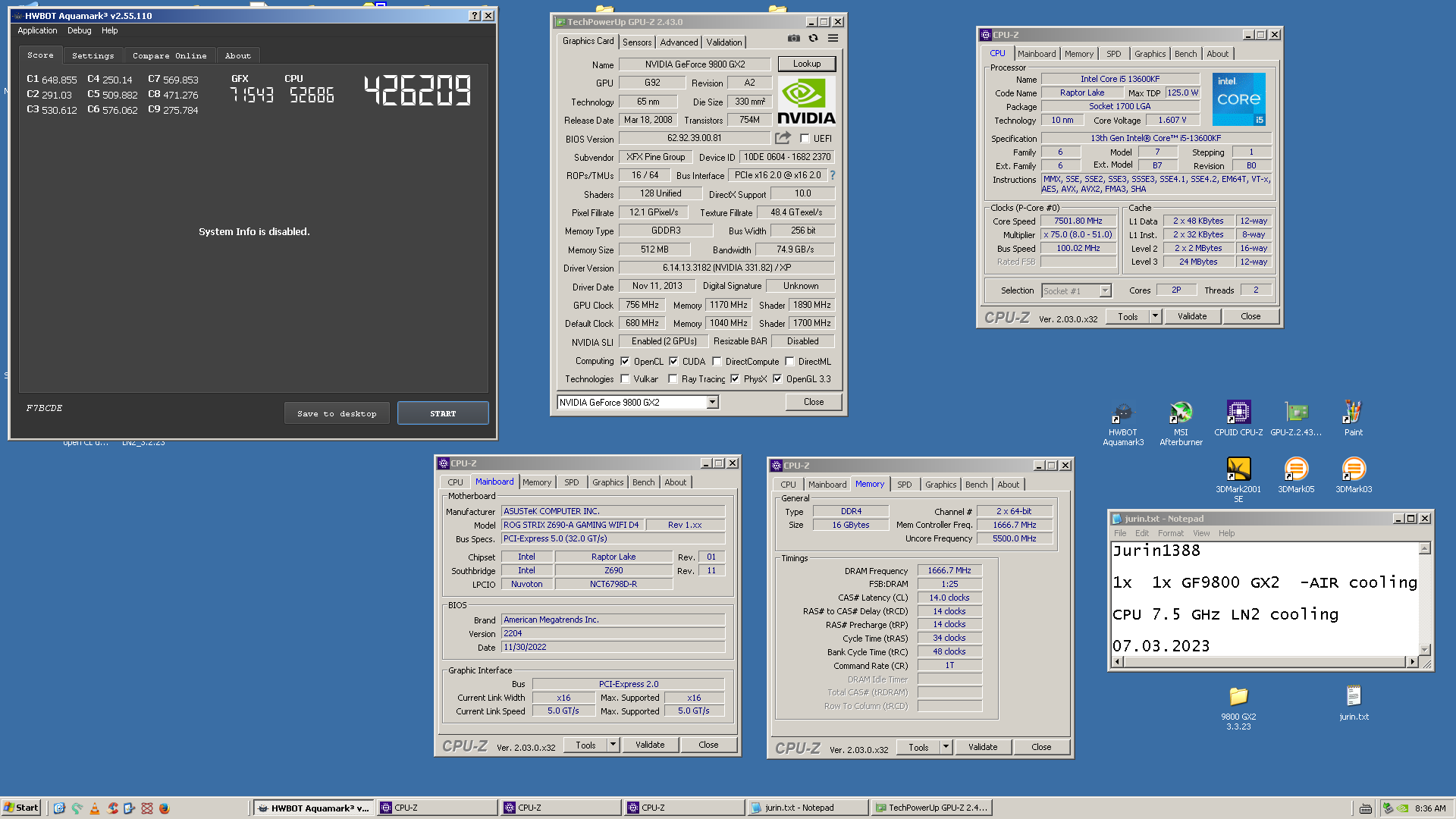The image size is (1456, 819).
Task: Expand Tools arrow in CPU-Z Mainboard window
Action: tap(613, 745)
